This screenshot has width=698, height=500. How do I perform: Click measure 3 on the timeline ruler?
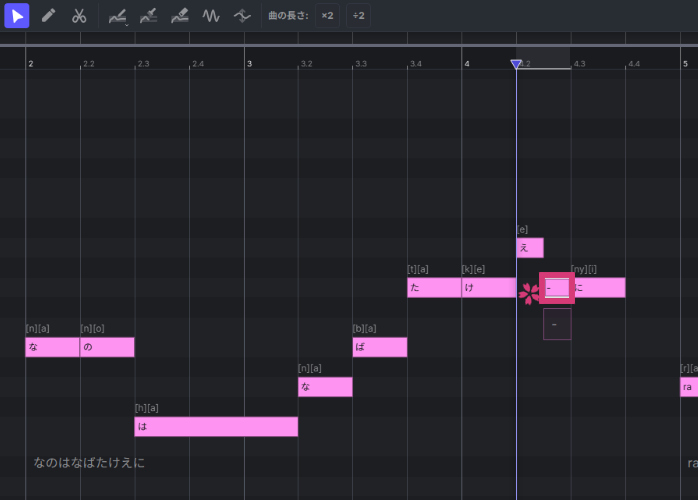point(249,63)
